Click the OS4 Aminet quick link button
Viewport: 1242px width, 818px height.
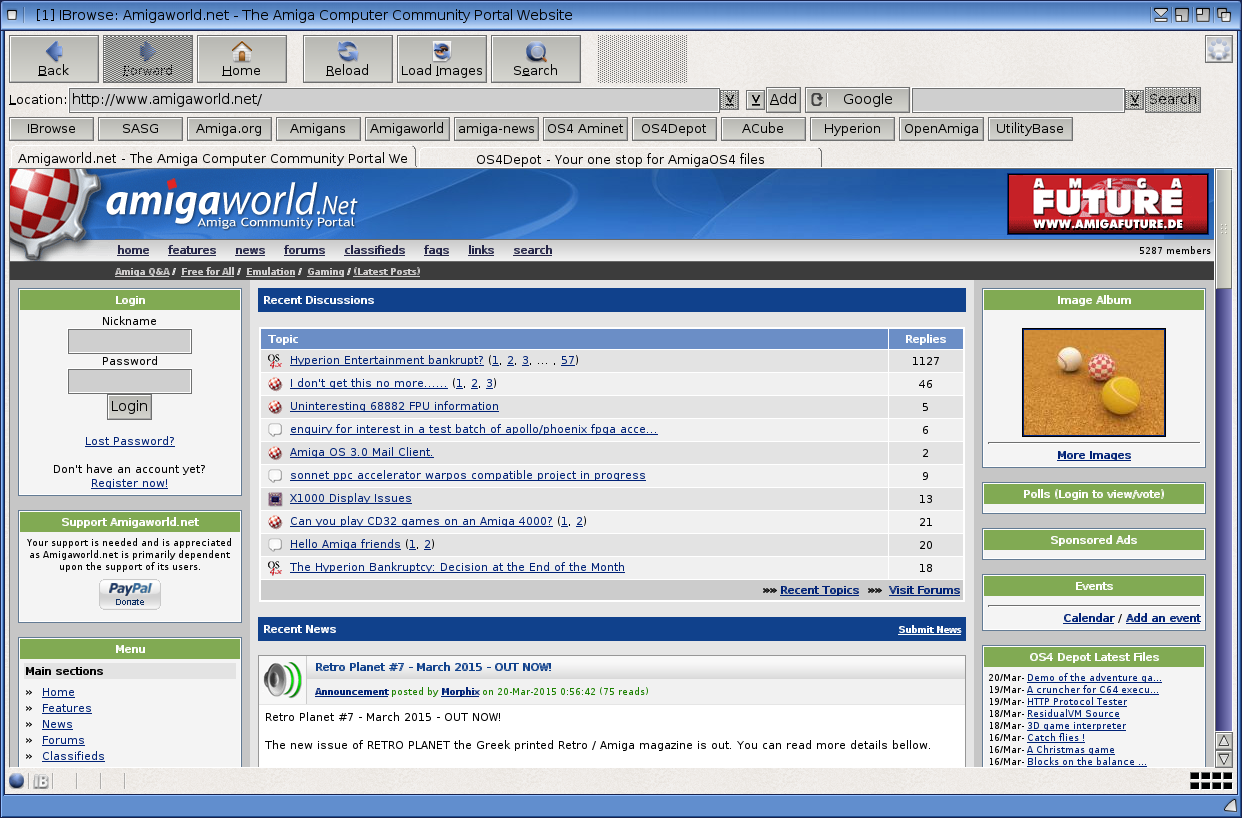pyautogui.click(x=586, y=129)
